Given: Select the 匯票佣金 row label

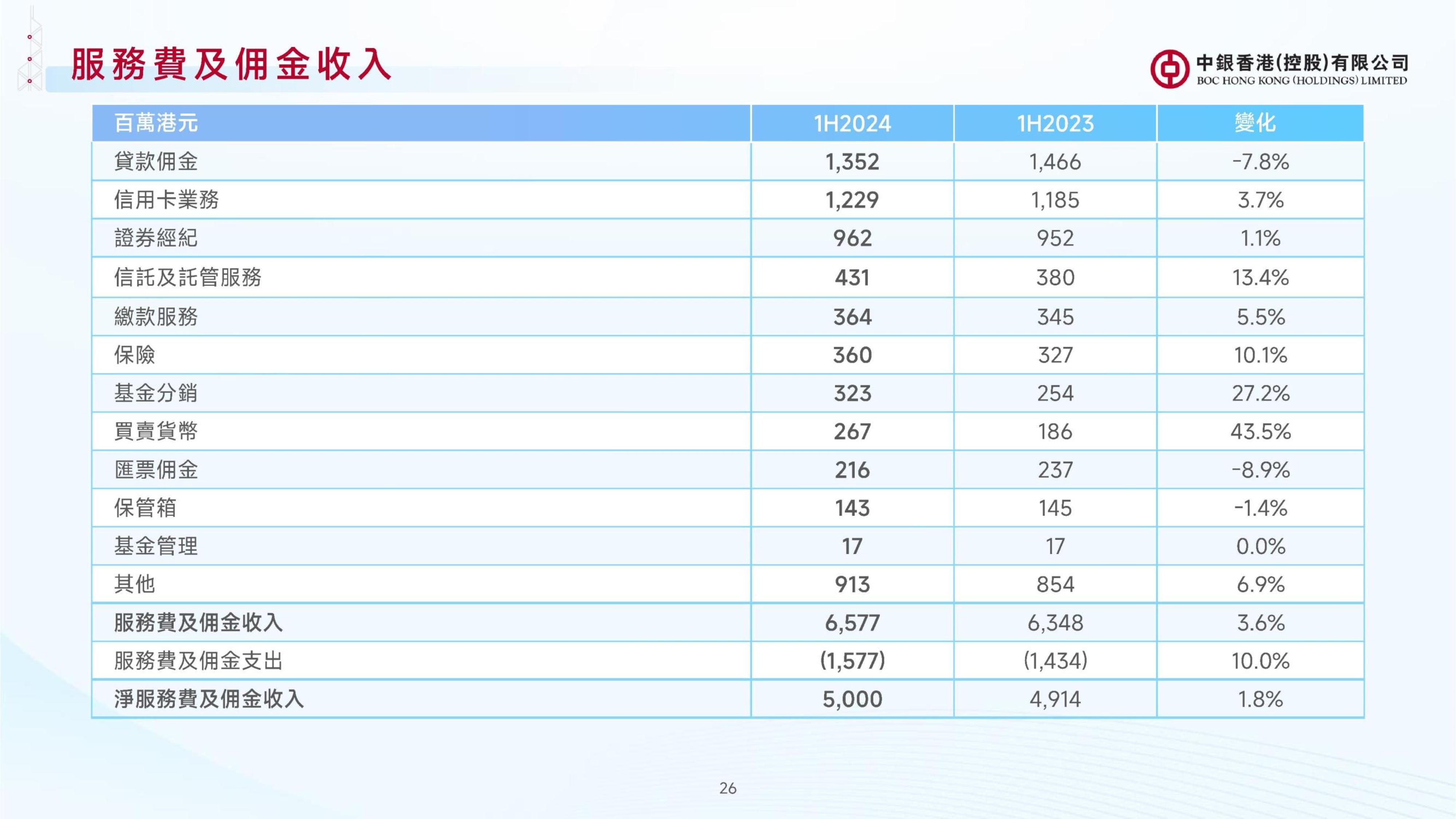Looking at the screenshot, I should coord(156,470).
